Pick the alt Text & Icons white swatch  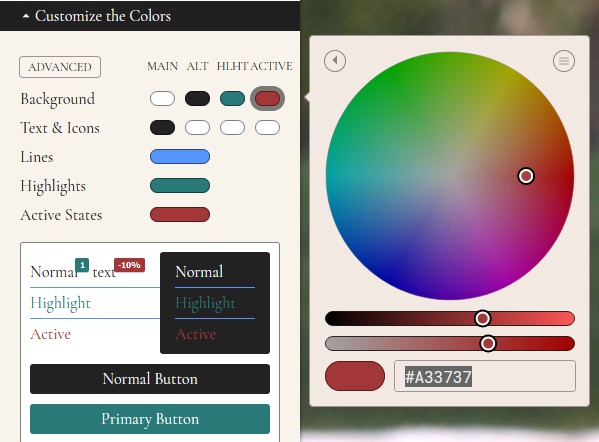click(x=198, y=128)
